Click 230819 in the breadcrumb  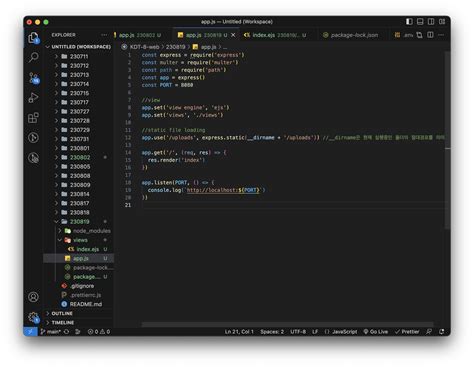pos(175,47)
